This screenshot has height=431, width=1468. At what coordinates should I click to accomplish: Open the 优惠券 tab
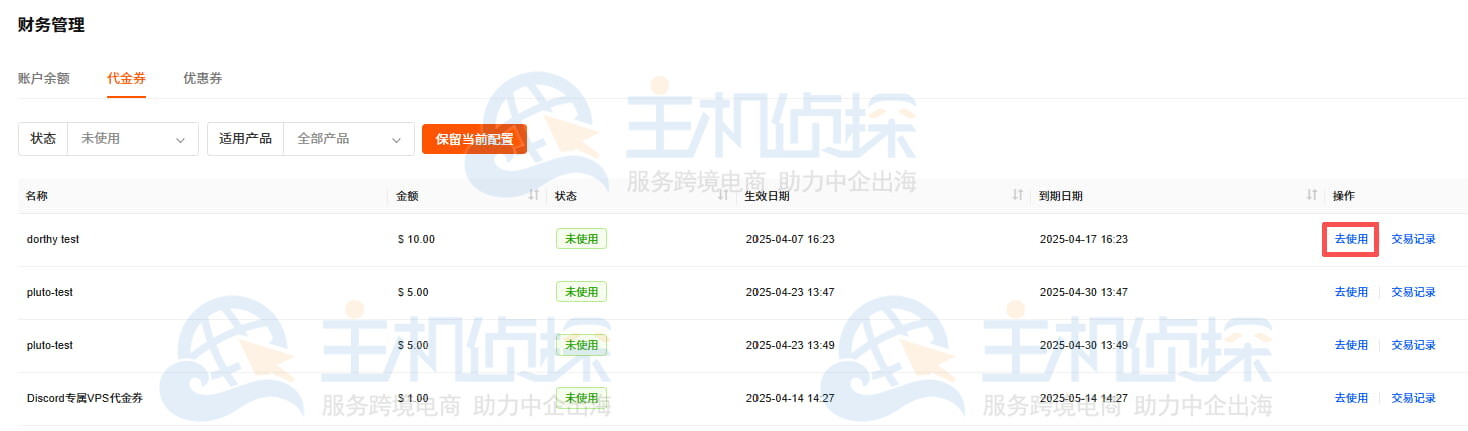(x=202, y=78)
